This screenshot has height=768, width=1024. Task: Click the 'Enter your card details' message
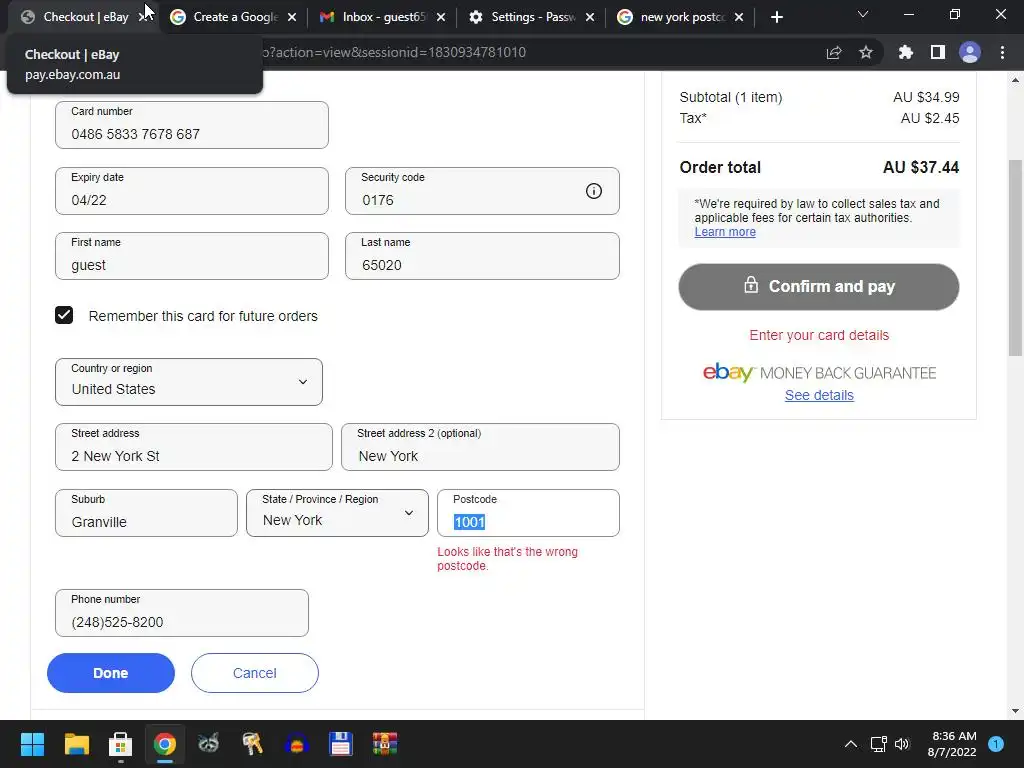coord(819,335)
